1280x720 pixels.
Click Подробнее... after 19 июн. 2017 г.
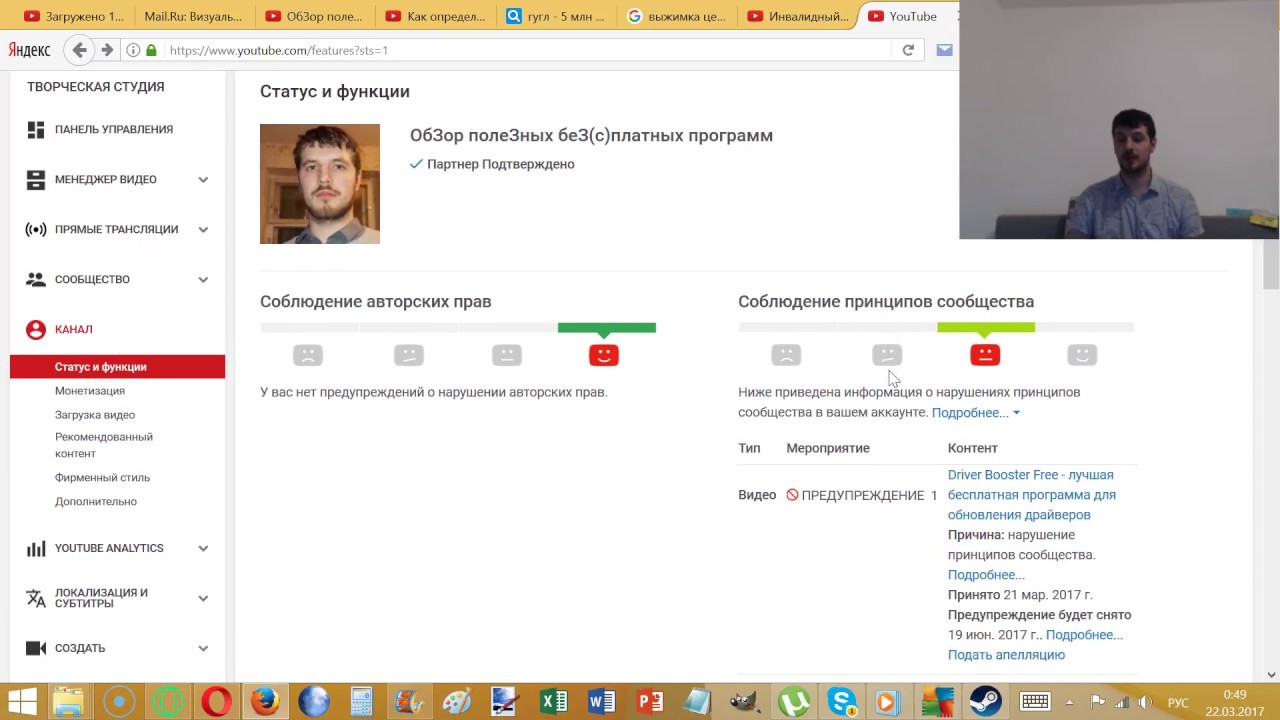[x=1084, y=635]
